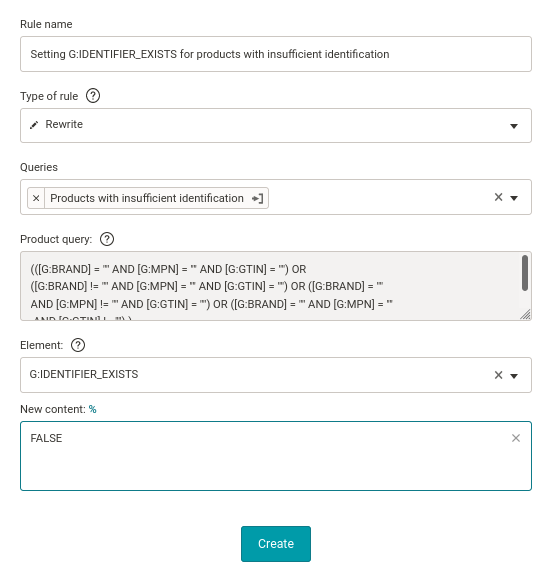The width and height of the screenshot is (553, 568).
Task: Open help for Type of rule
Action: coord(93,96)
